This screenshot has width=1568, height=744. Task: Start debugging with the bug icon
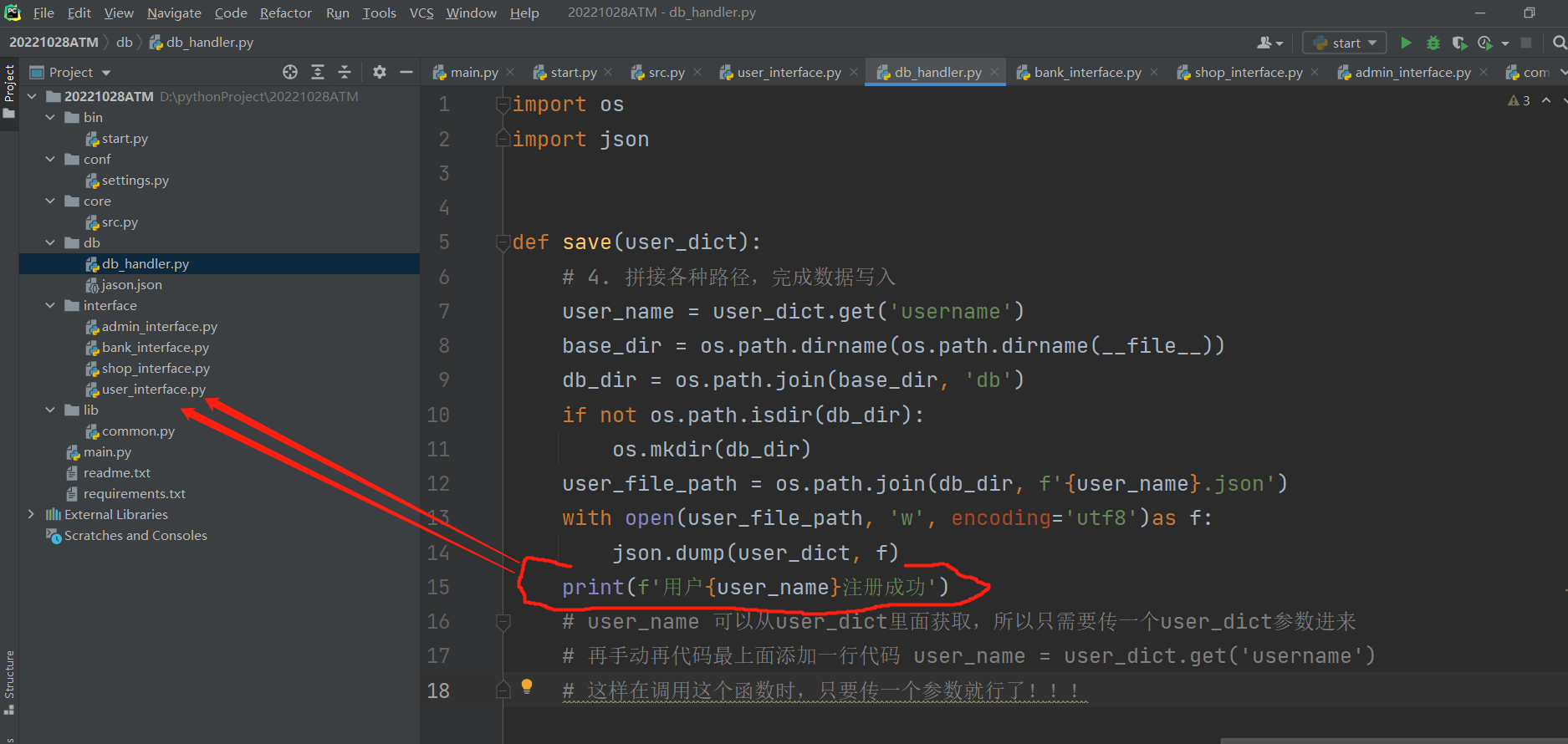coord(1433,43)
